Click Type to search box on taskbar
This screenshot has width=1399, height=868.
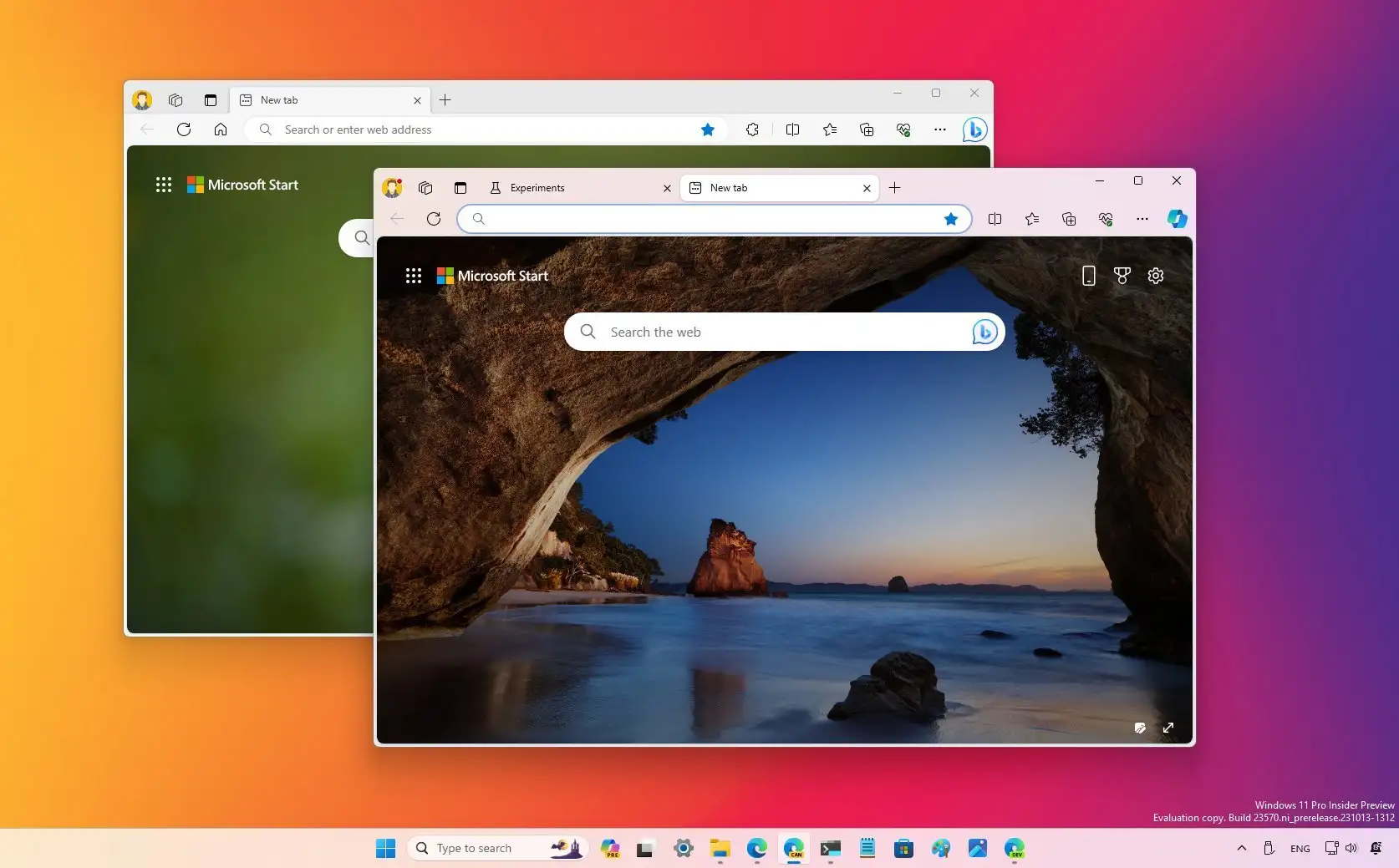pyautogui.click(x=497, y=849)
